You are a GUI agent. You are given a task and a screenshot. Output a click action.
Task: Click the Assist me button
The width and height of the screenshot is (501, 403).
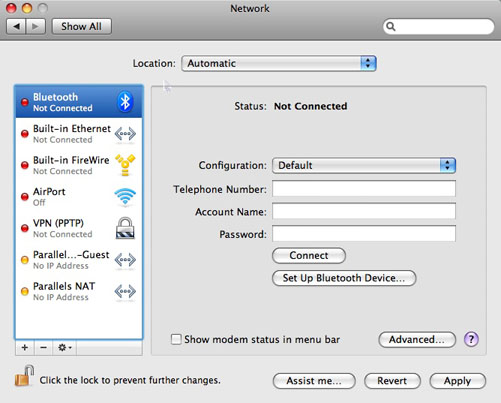314,381
